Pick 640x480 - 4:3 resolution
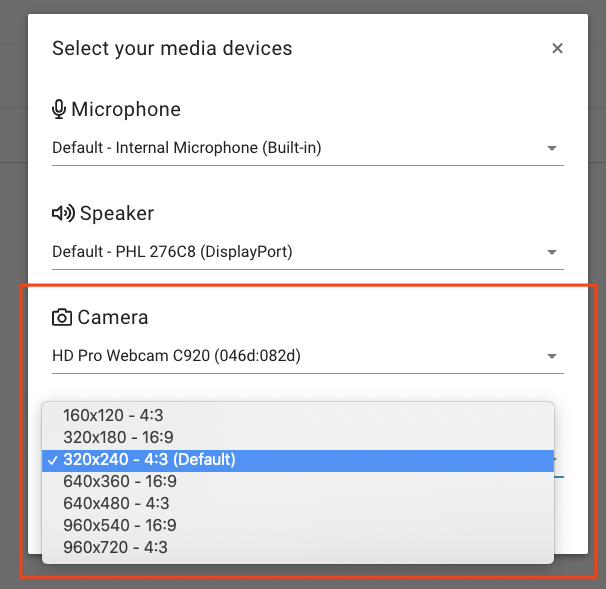Viewport: 606px width, 589px height. pos(298,504)
